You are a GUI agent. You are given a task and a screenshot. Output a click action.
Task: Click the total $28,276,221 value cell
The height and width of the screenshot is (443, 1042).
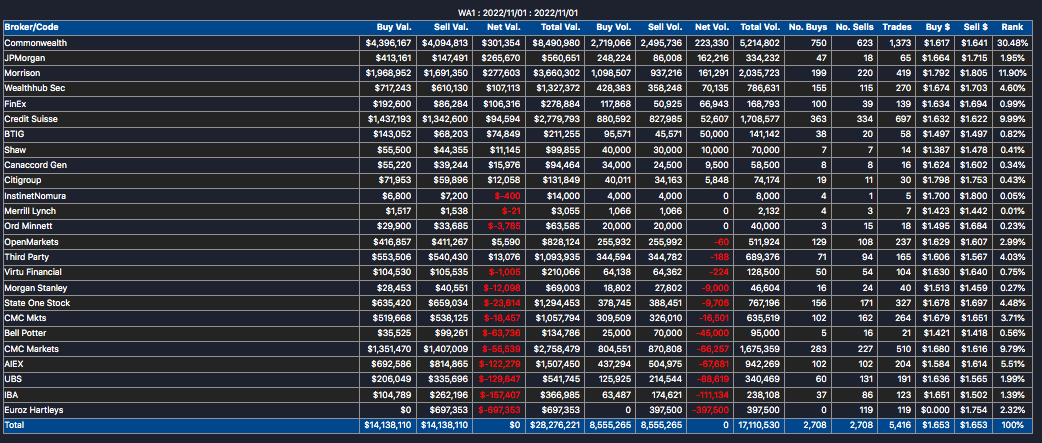(555, 426)
